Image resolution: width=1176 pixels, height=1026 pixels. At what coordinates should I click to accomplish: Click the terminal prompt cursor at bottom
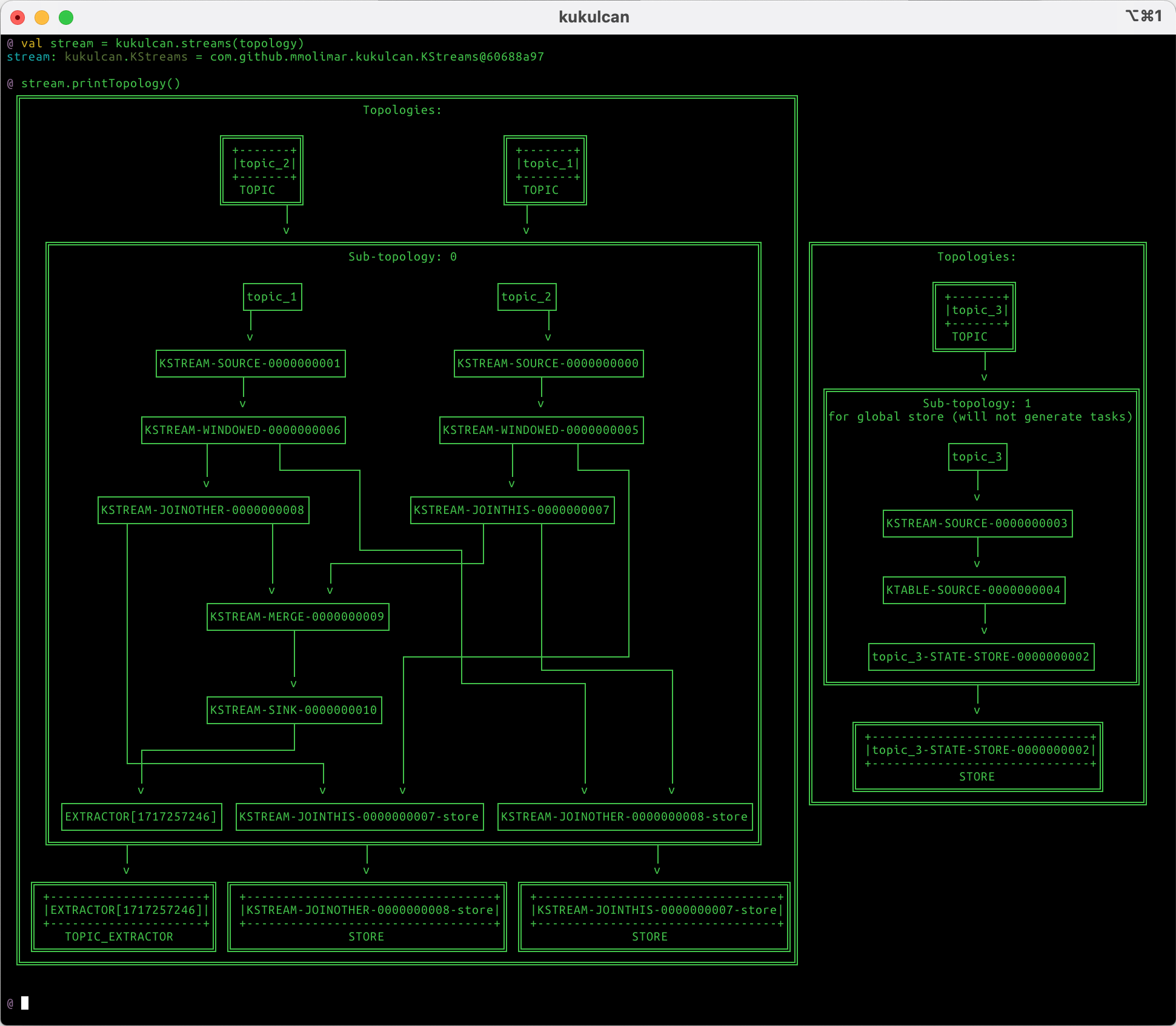pos(25,1003)
